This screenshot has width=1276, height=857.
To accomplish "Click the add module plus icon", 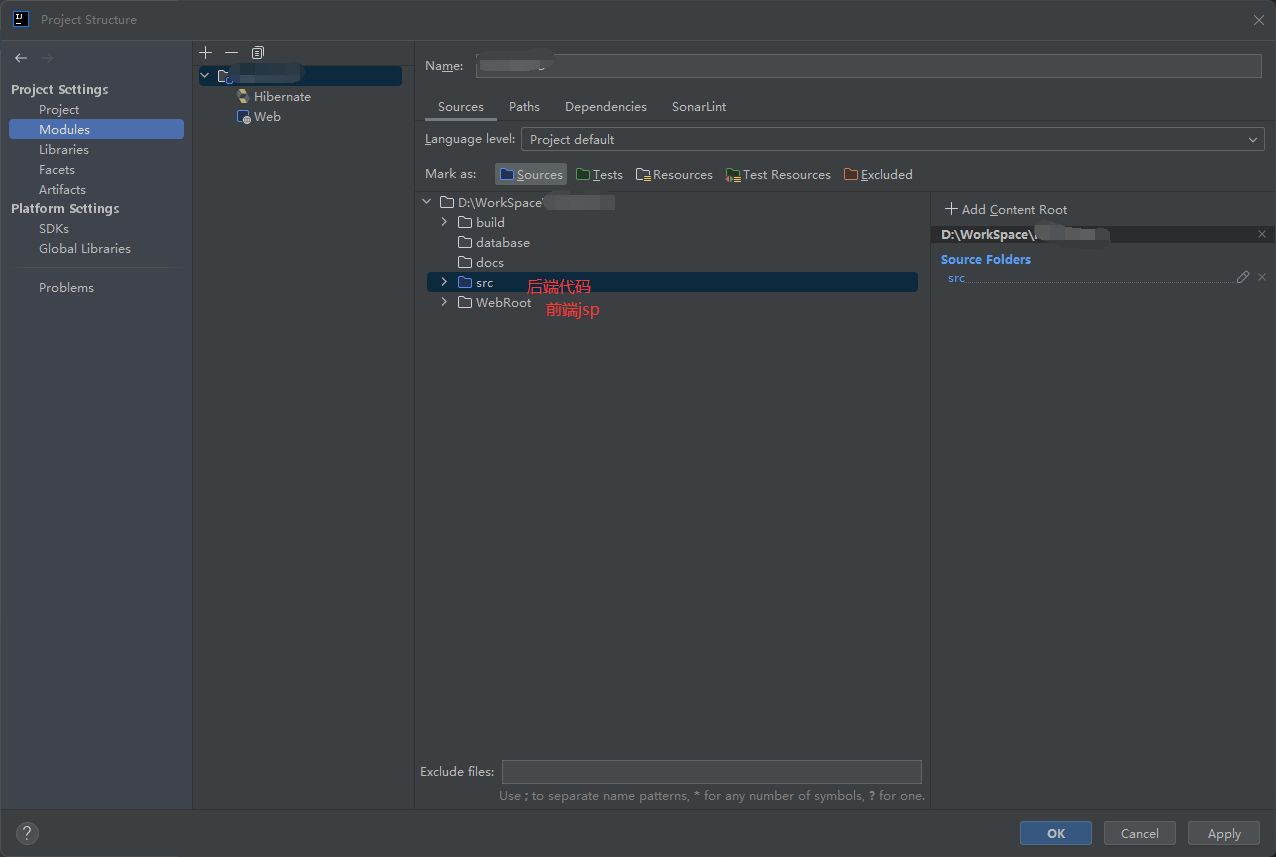I will (206, 52).
